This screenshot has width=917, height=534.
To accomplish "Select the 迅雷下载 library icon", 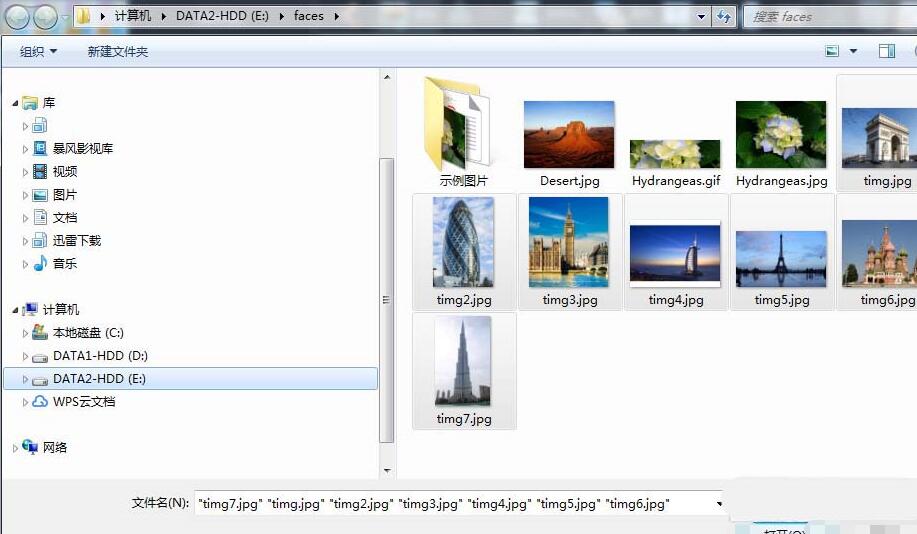I will 40,240.
